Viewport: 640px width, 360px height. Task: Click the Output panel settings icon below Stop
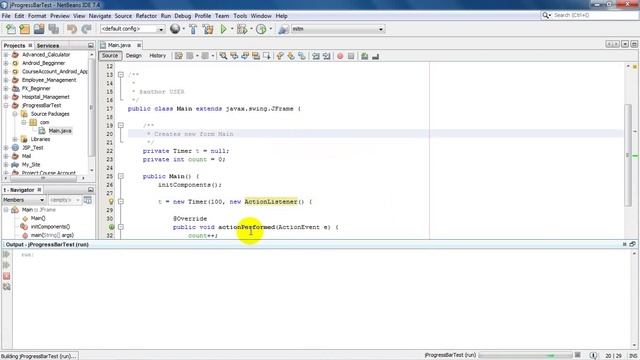tap(7, 287)
